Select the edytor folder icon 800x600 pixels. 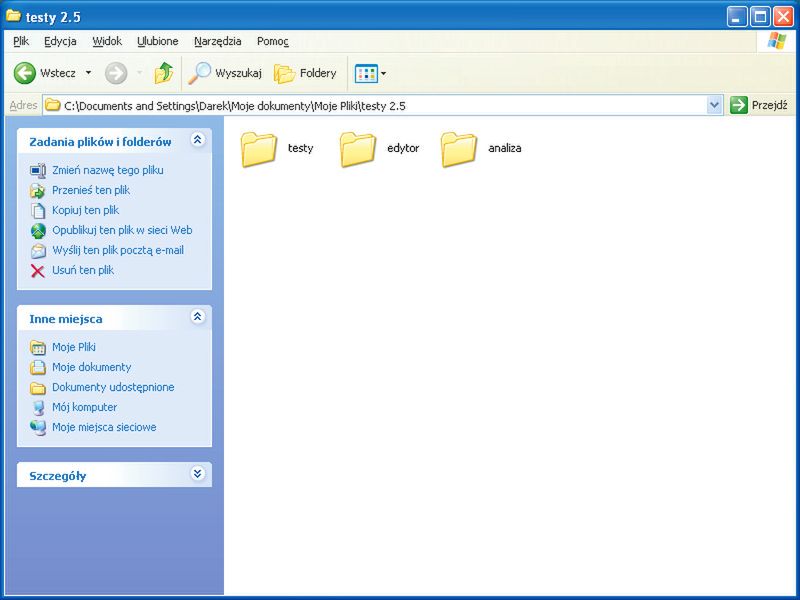point(358,149)
